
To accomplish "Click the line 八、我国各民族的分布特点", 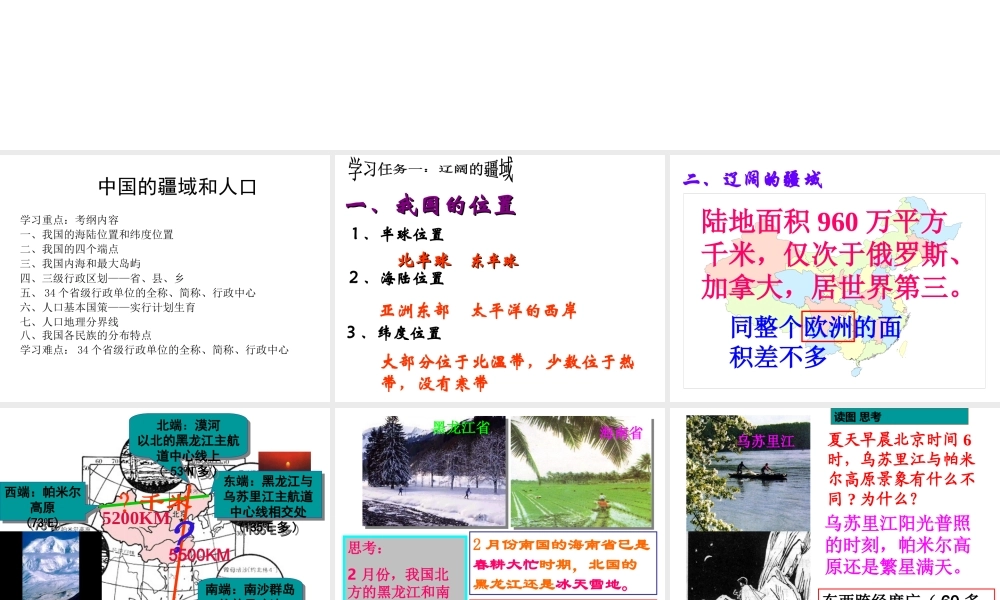I will (86, 335).
